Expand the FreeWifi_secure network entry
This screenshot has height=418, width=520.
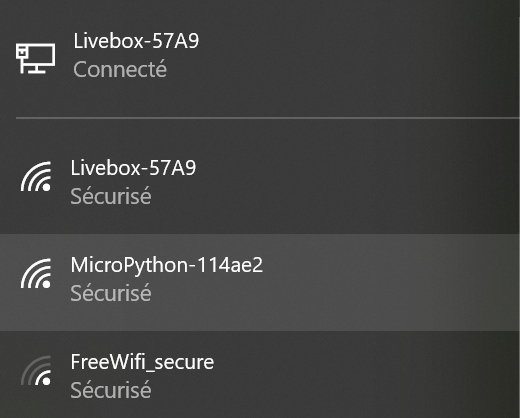point(260,375)
